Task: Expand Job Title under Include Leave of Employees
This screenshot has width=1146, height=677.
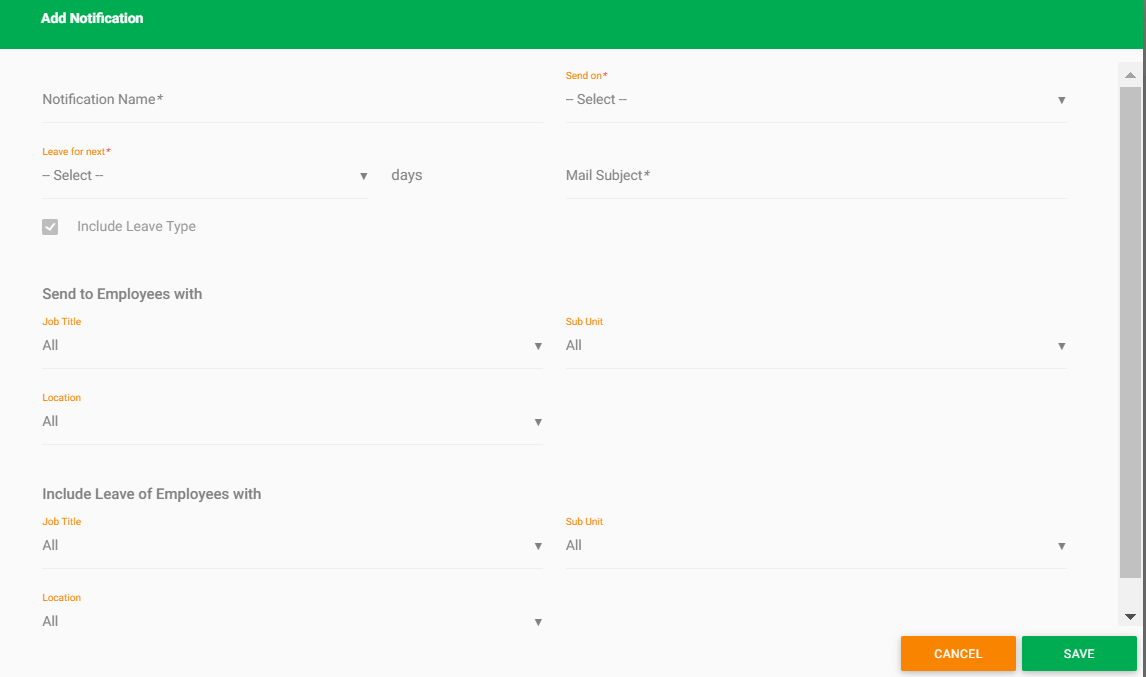Action: [x=292, y=546]
